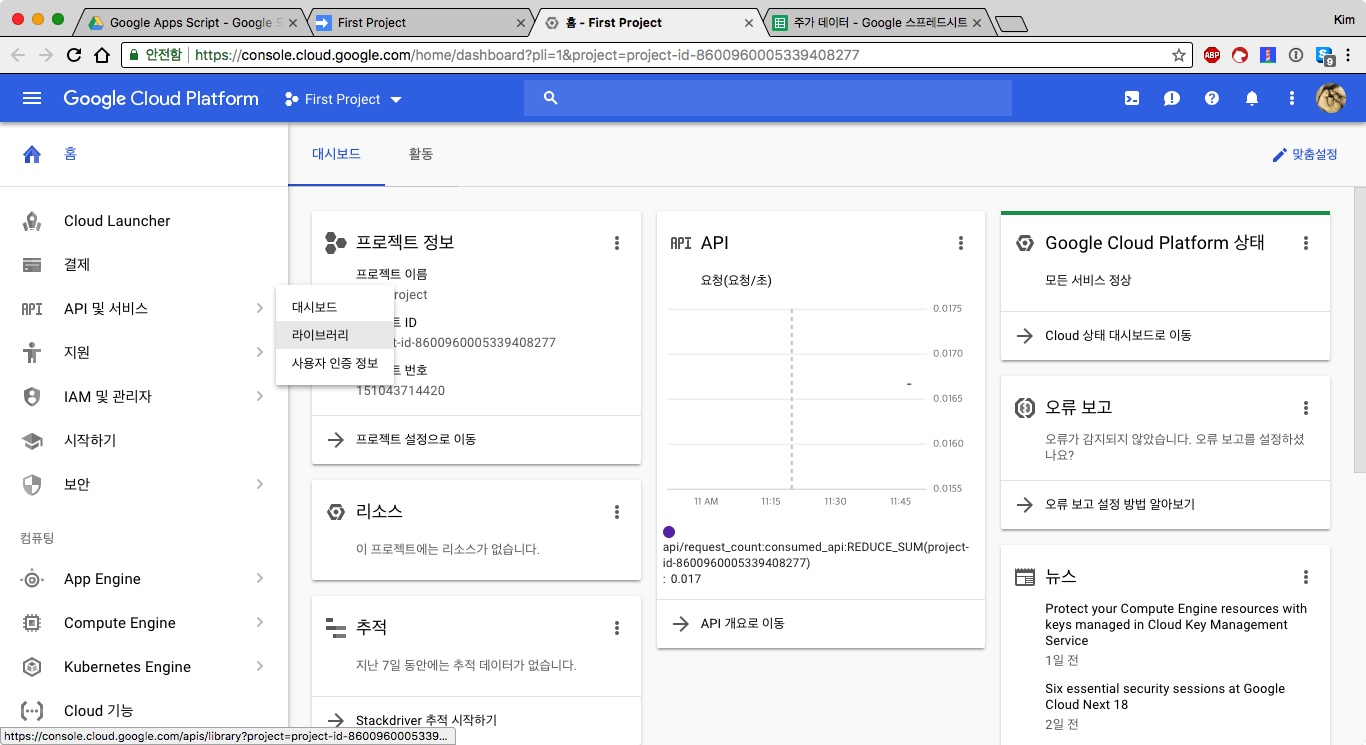Open the First Project selector dropdown
The height and width of the screenshot is (745, 1366).
[x=343, y=99]
